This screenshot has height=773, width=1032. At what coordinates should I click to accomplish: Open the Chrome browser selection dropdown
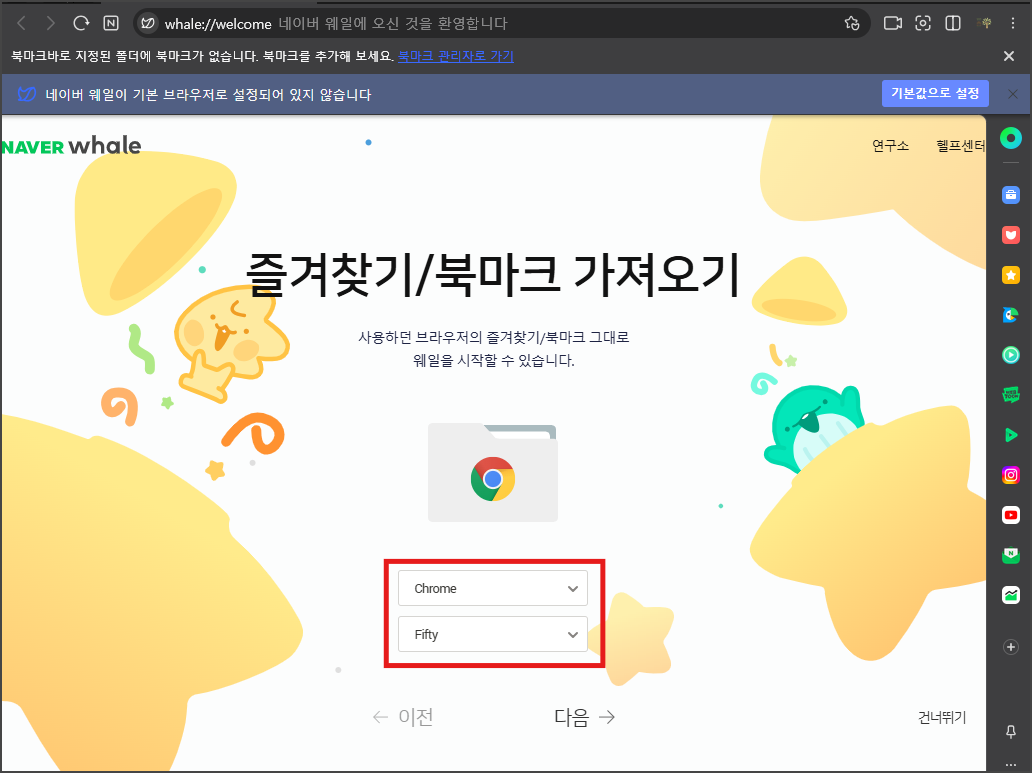(492, 588)
